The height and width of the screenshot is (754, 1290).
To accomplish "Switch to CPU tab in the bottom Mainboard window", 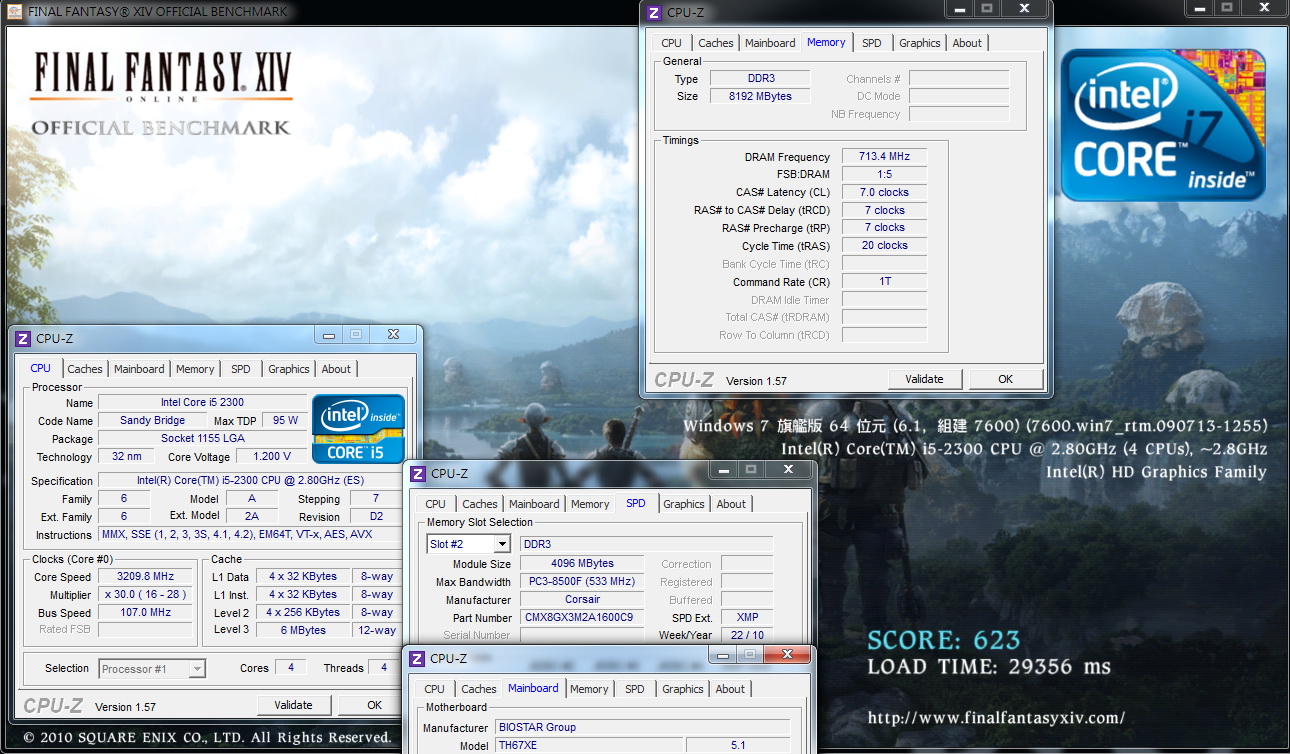I will pos(435,689).
